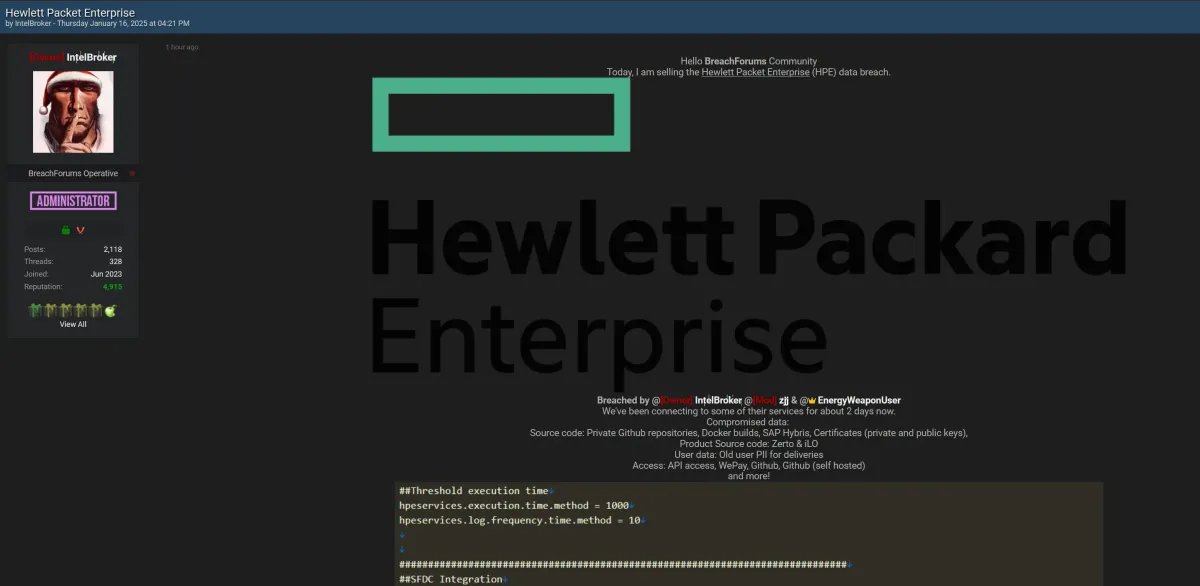Image resolution: width=1200 pixels, height=586 pixels.
Task: Click 'hpeservices.log.frequency.time.method = 10' line
Action: pos(520,521)
